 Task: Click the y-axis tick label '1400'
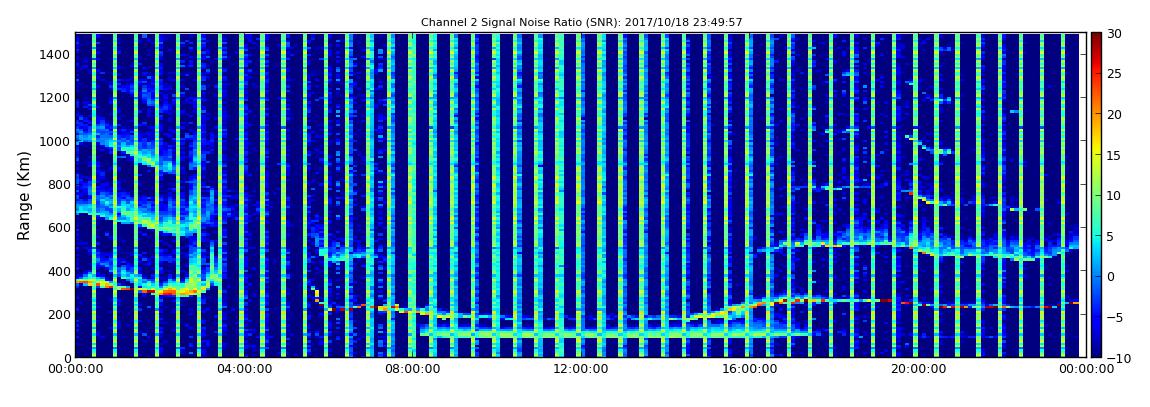click(x=56, y=54)
